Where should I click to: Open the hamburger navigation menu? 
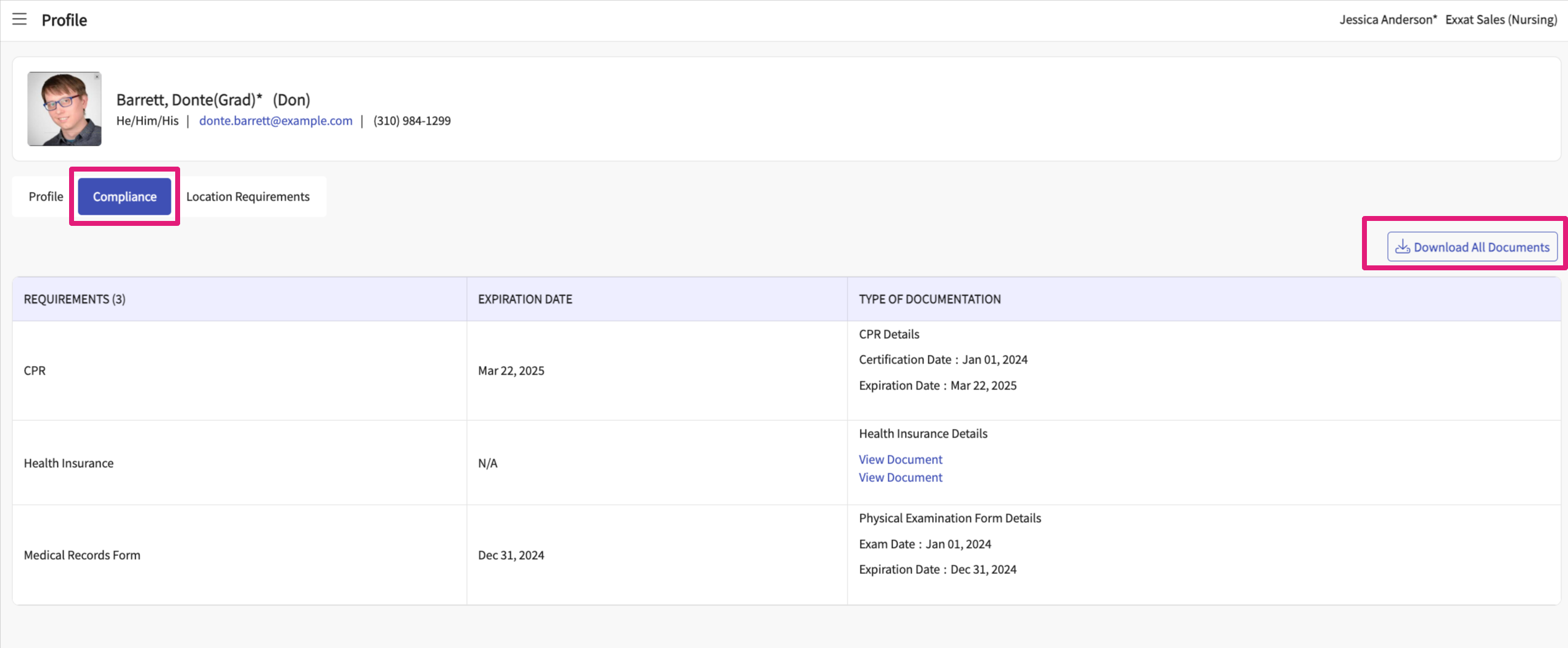tap(20, 19)
